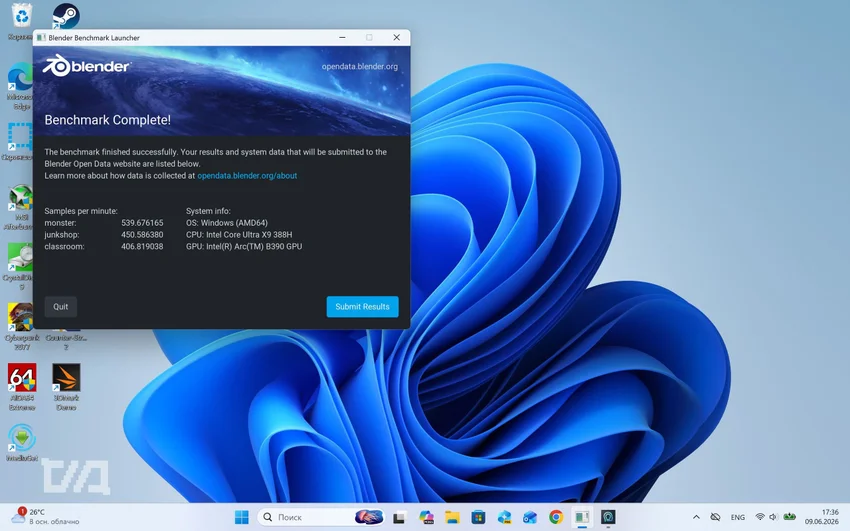Open Microsoft Copilot from the taskbar

tap(426, 517)
